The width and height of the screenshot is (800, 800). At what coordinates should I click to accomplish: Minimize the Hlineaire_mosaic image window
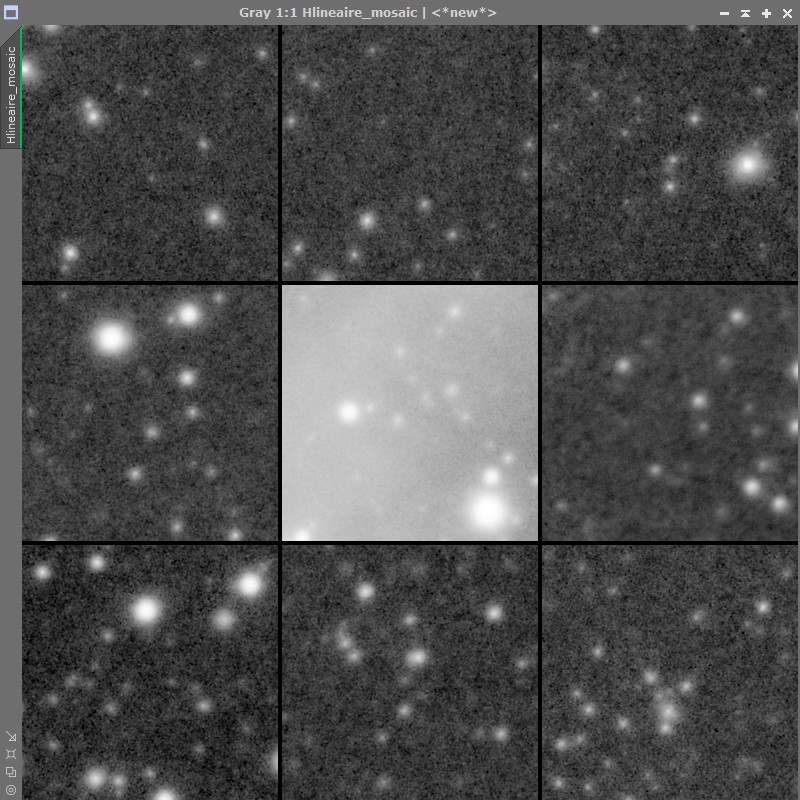[724, 13]
